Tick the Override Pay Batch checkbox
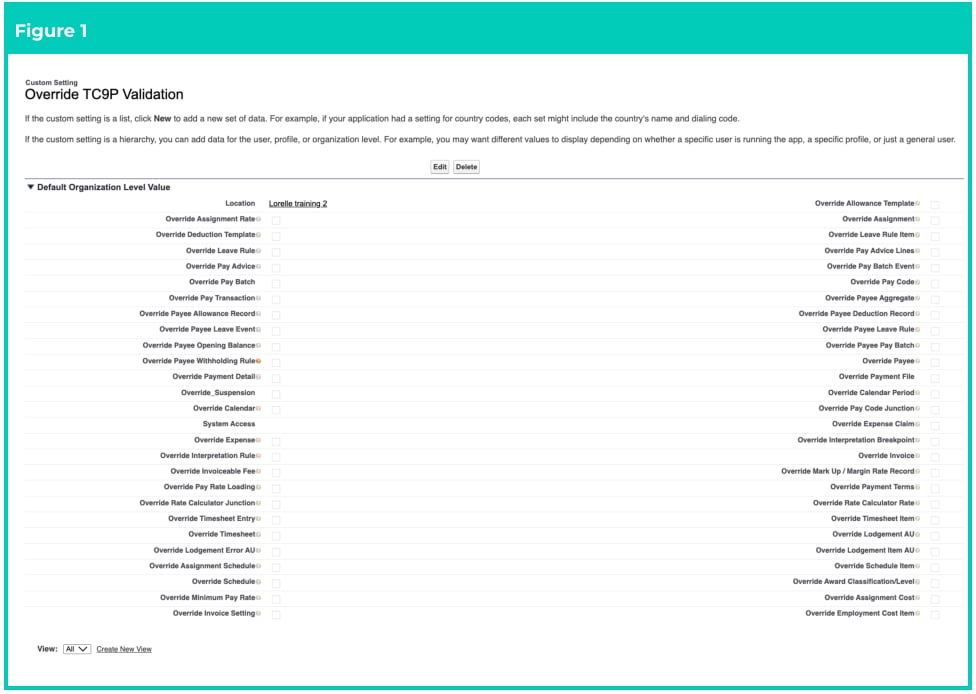 tap(276, 283)
